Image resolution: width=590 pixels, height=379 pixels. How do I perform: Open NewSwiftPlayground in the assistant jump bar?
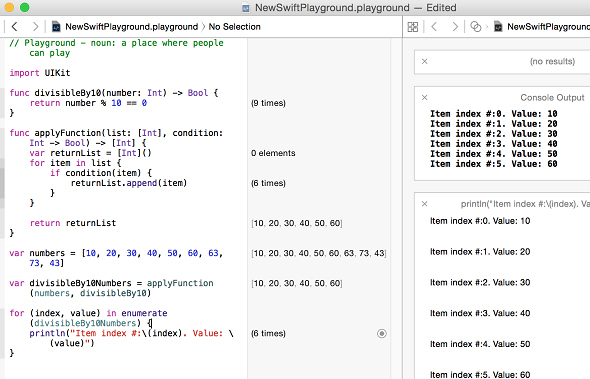pos(548,27)
